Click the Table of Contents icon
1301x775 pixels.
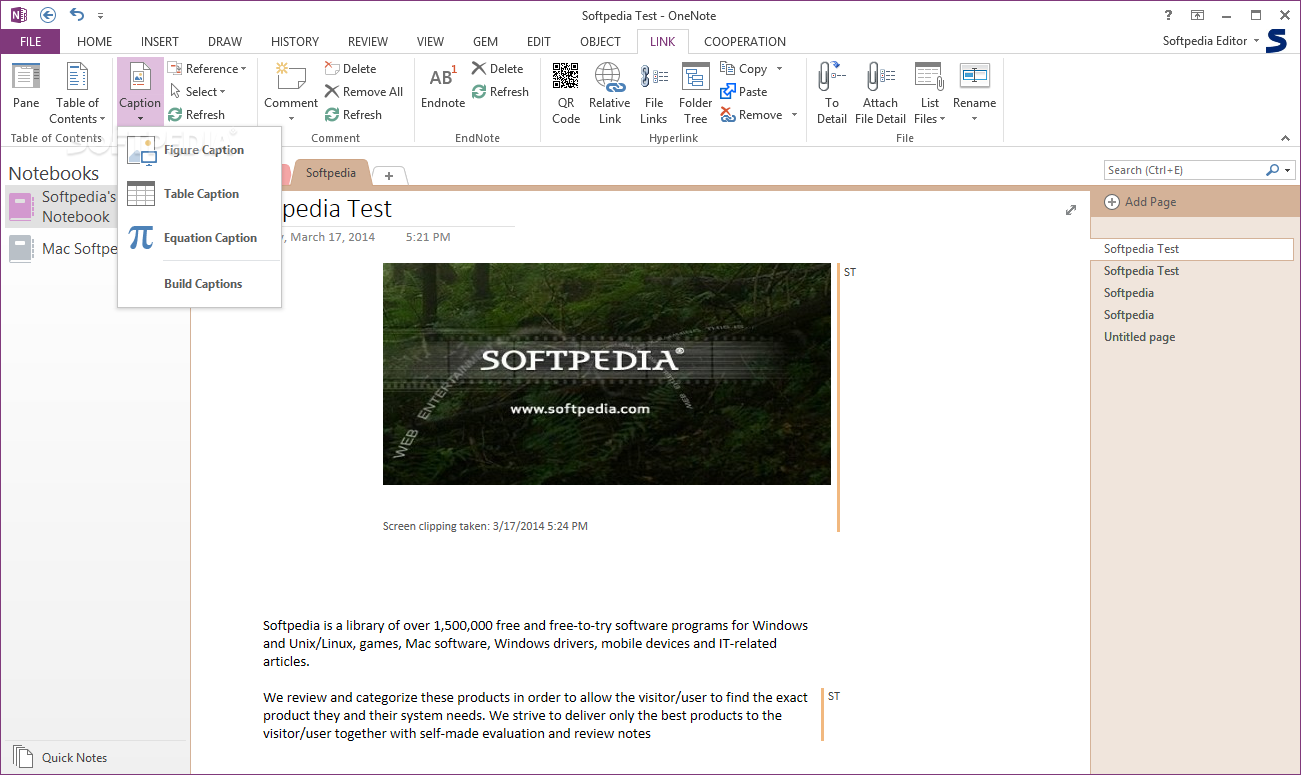77,77
